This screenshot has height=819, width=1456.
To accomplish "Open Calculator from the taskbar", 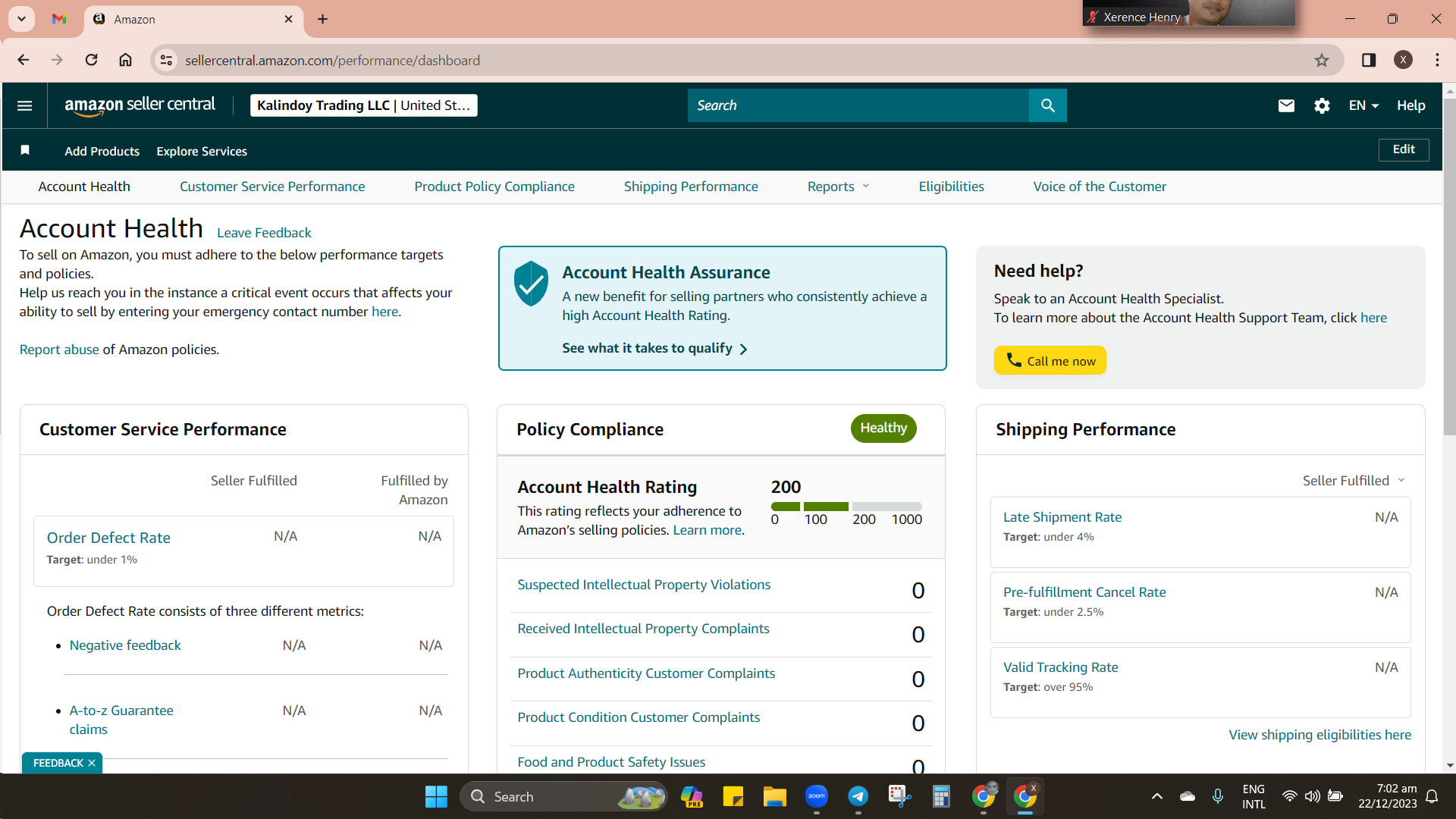I will [x=941, y=796].
